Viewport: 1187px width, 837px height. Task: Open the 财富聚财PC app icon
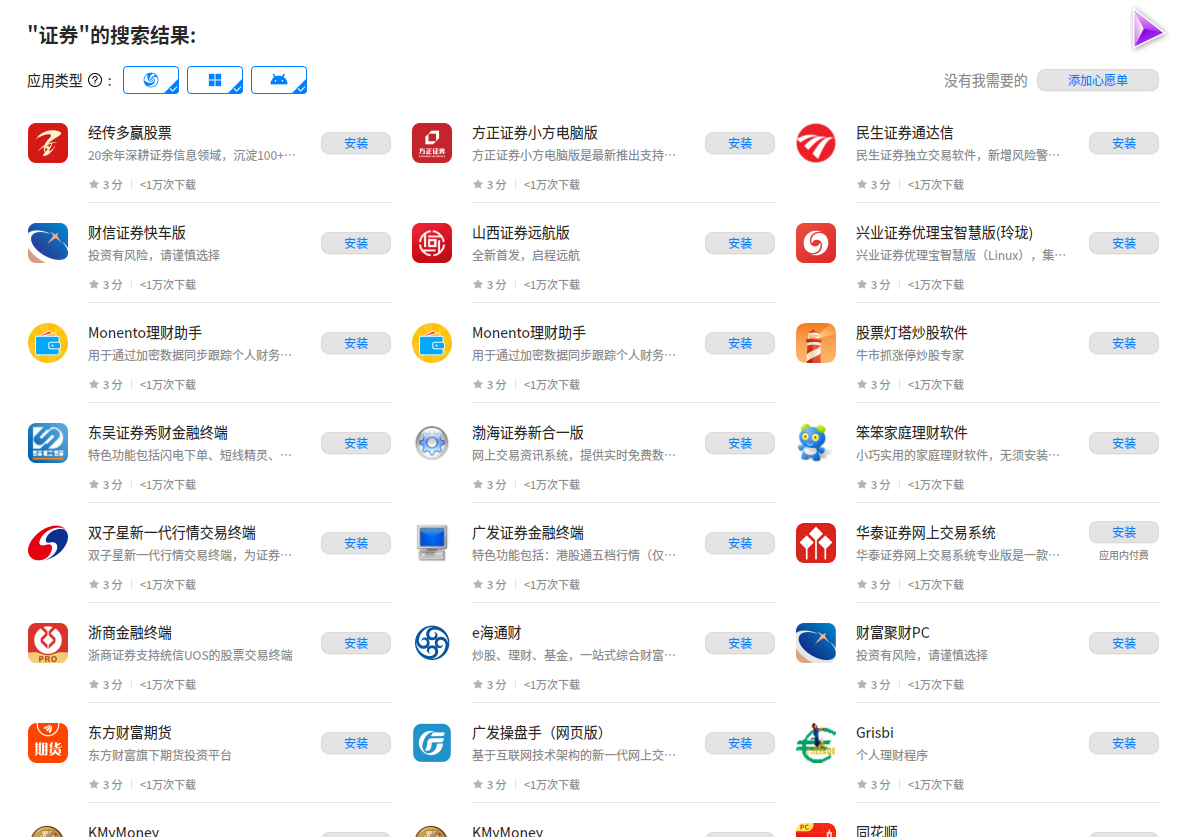815,643
